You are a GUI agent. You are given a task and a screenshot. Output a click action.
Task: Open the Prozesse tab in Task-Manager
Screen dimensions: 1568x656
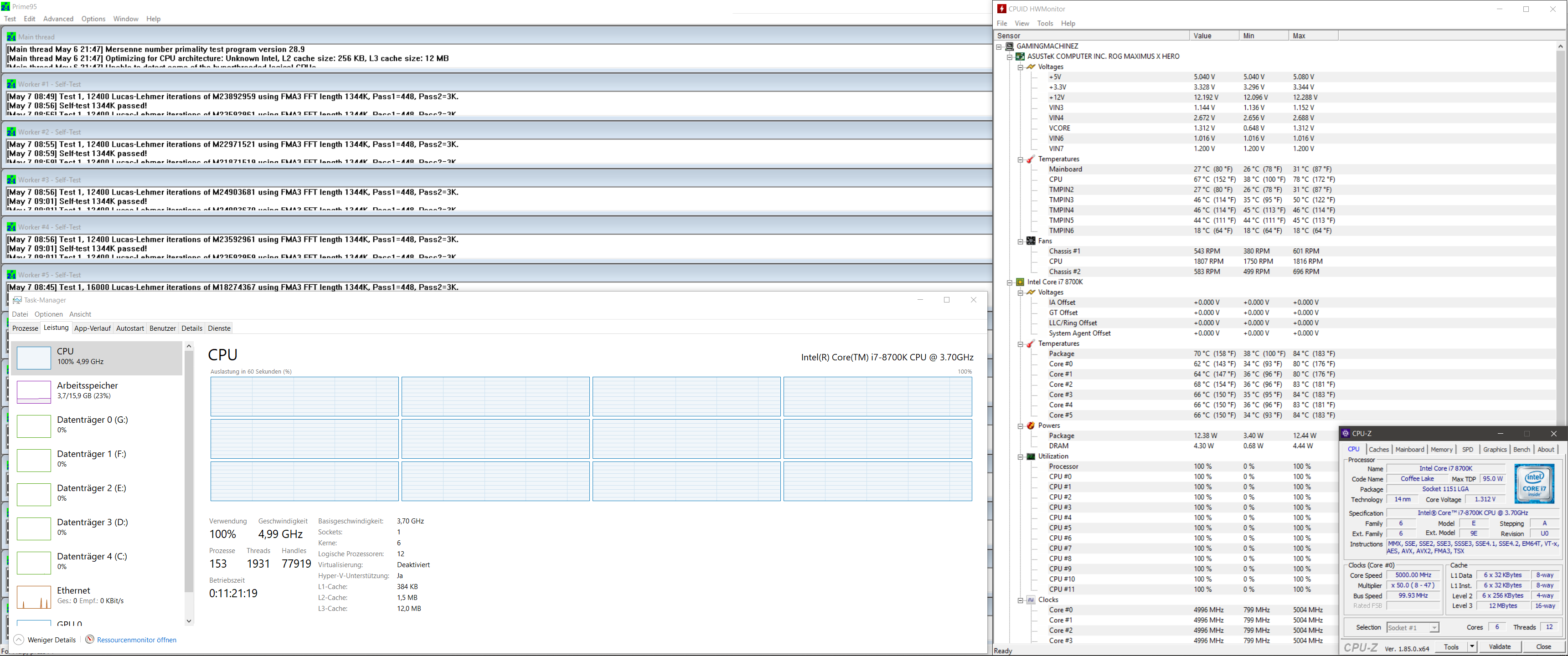coord(25,328)
